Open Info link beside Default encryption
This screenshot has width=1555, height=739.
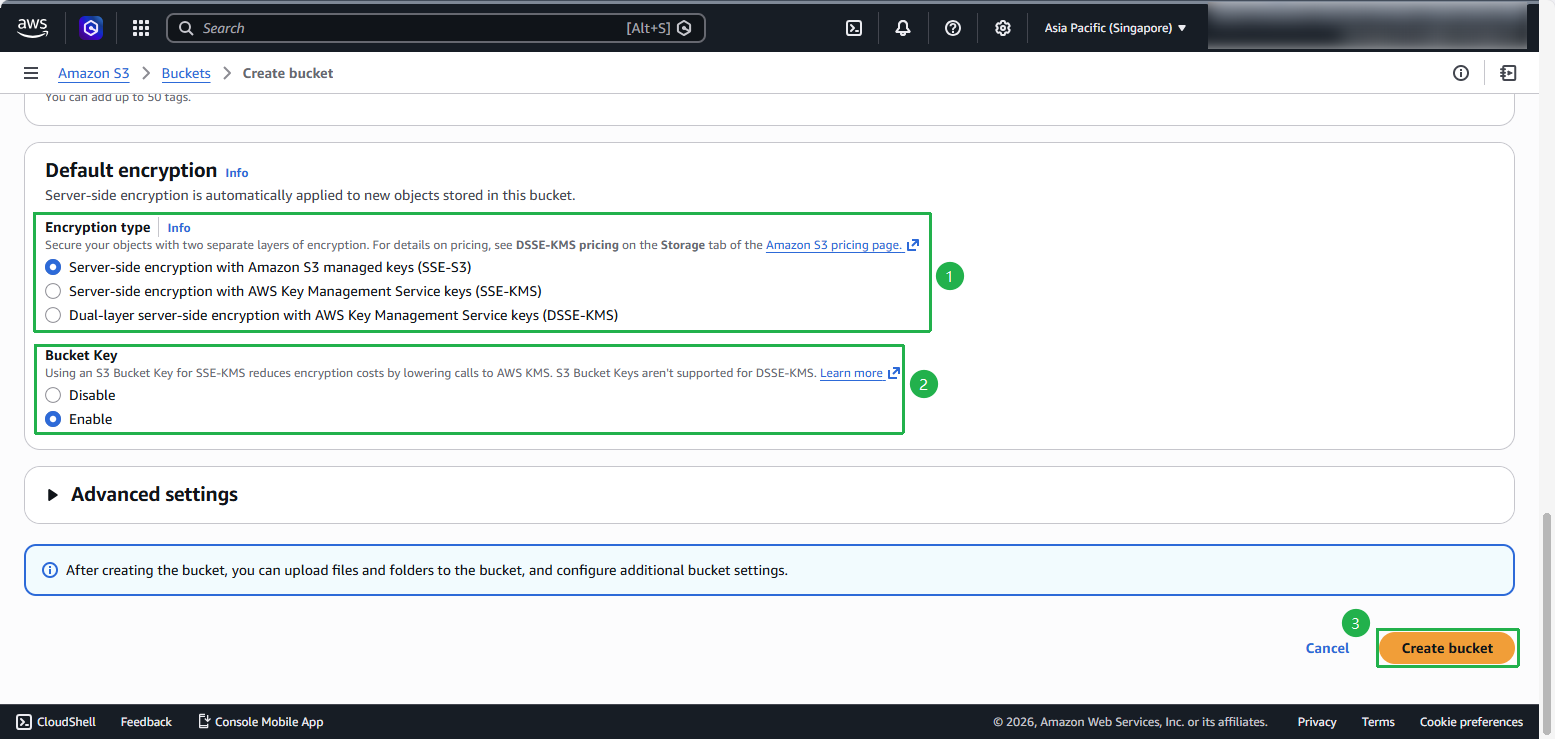point(237,173)
